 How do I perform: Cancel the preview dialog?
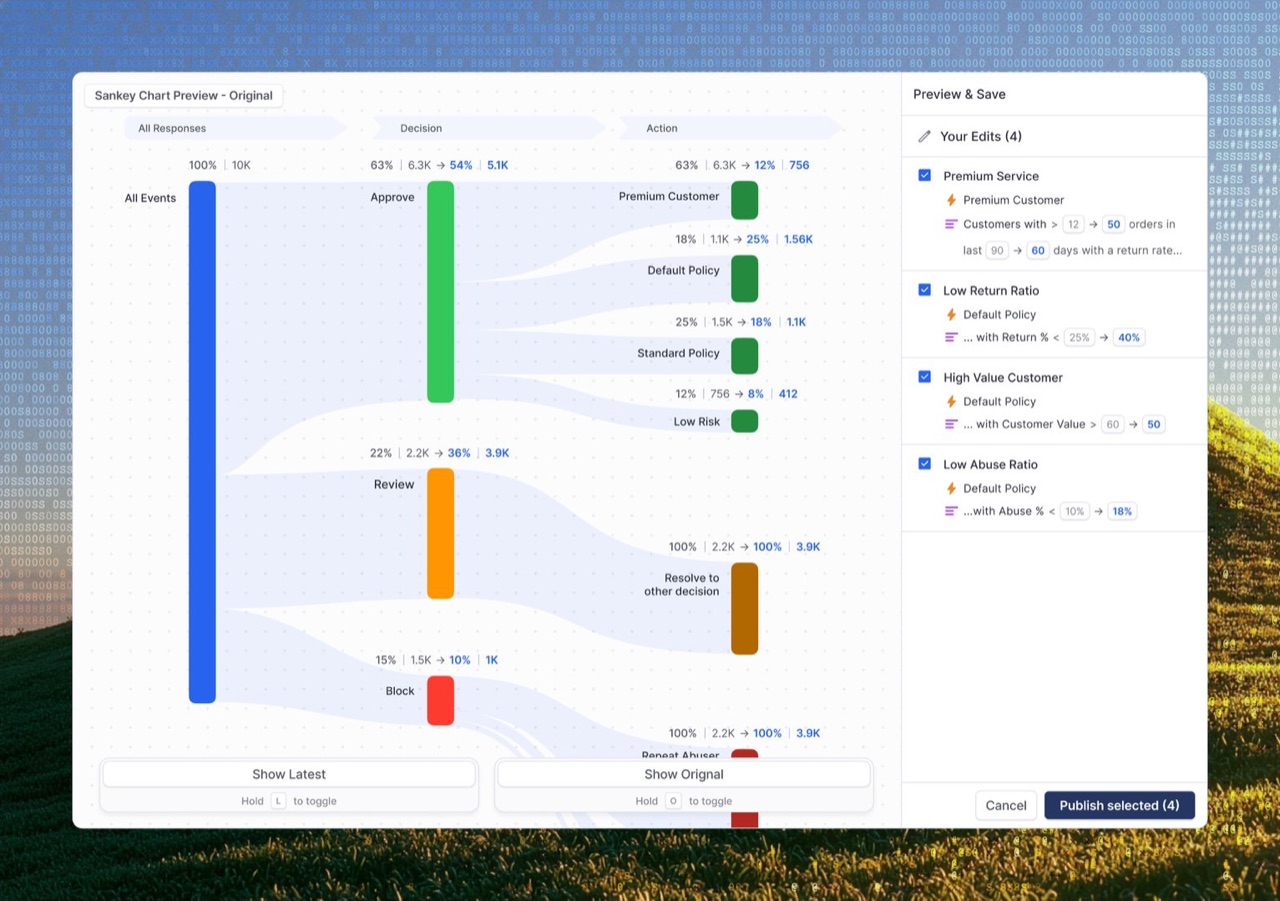point(1006,805)
